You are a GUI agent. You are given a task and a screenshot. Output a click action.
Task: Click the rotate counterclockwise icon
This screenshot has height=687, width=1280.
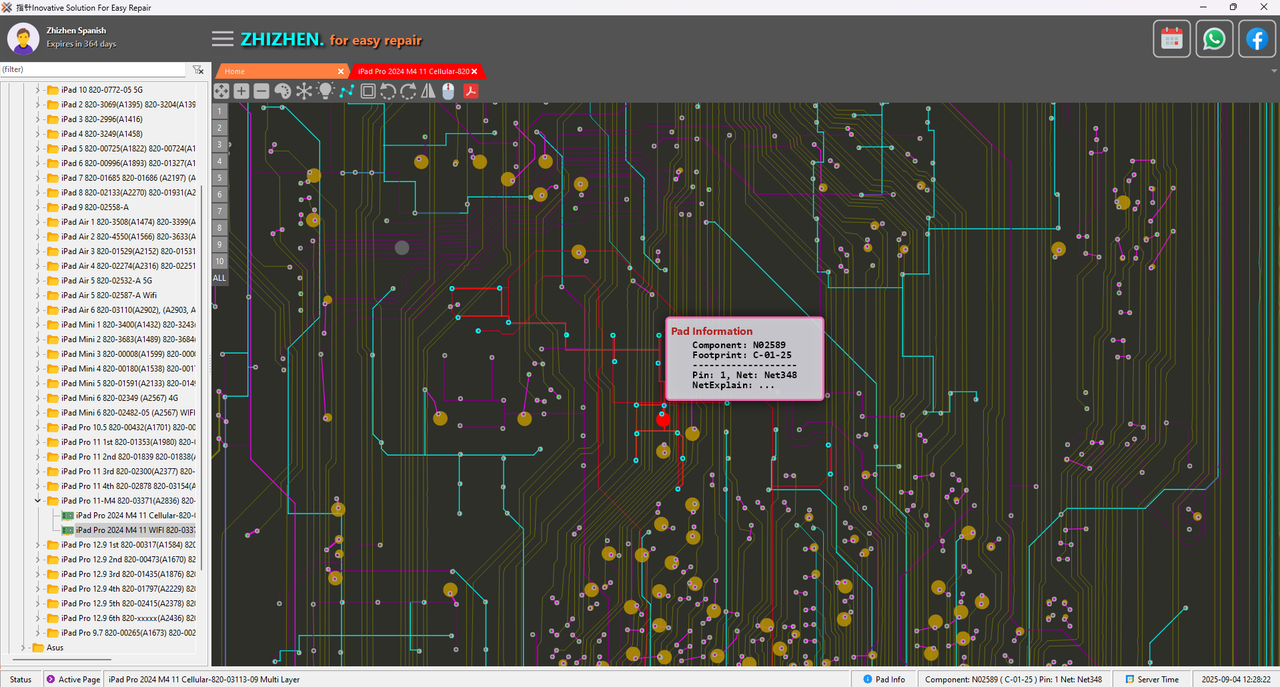click(x=388, y=91)
